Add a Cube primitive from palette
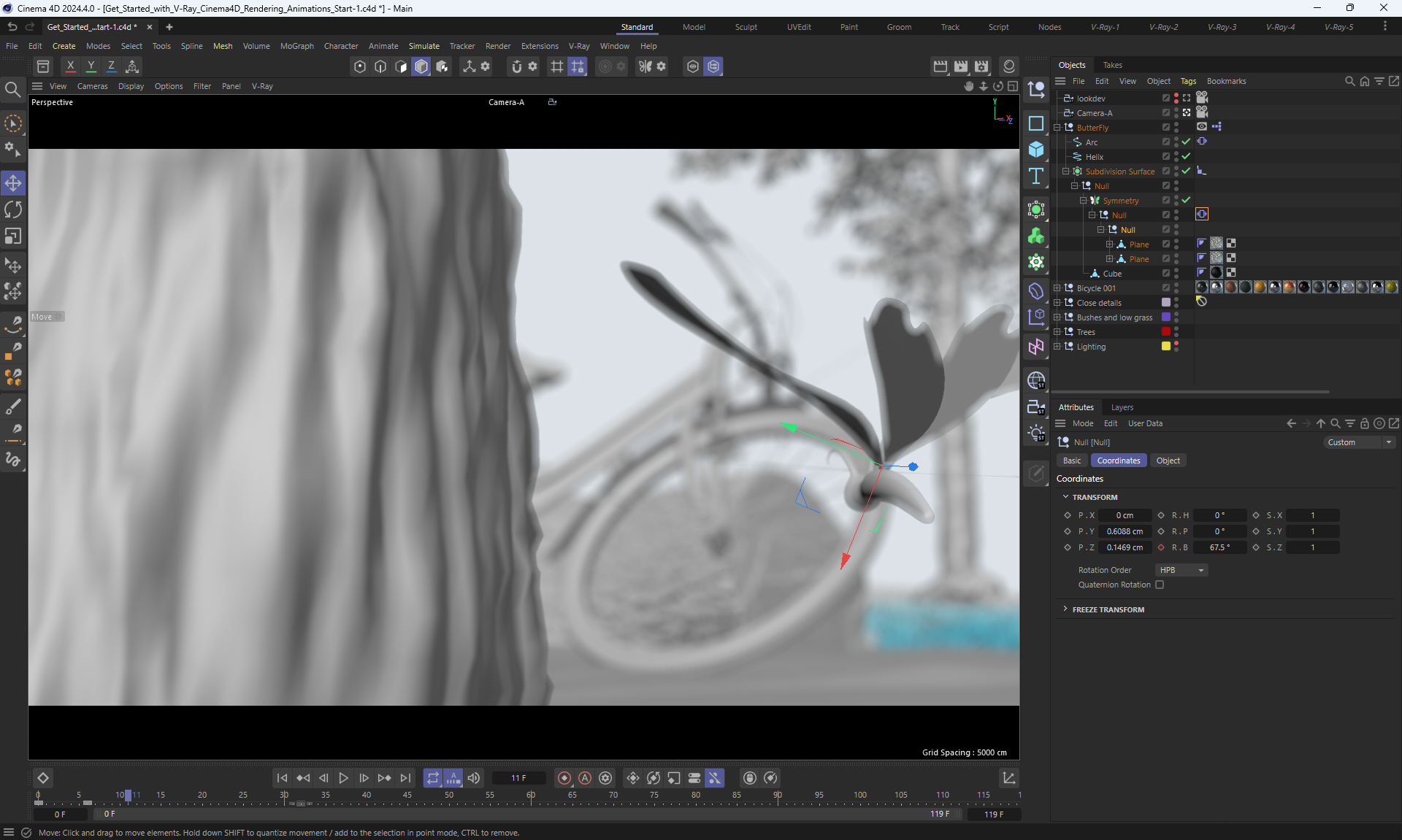 [1035, 150]
